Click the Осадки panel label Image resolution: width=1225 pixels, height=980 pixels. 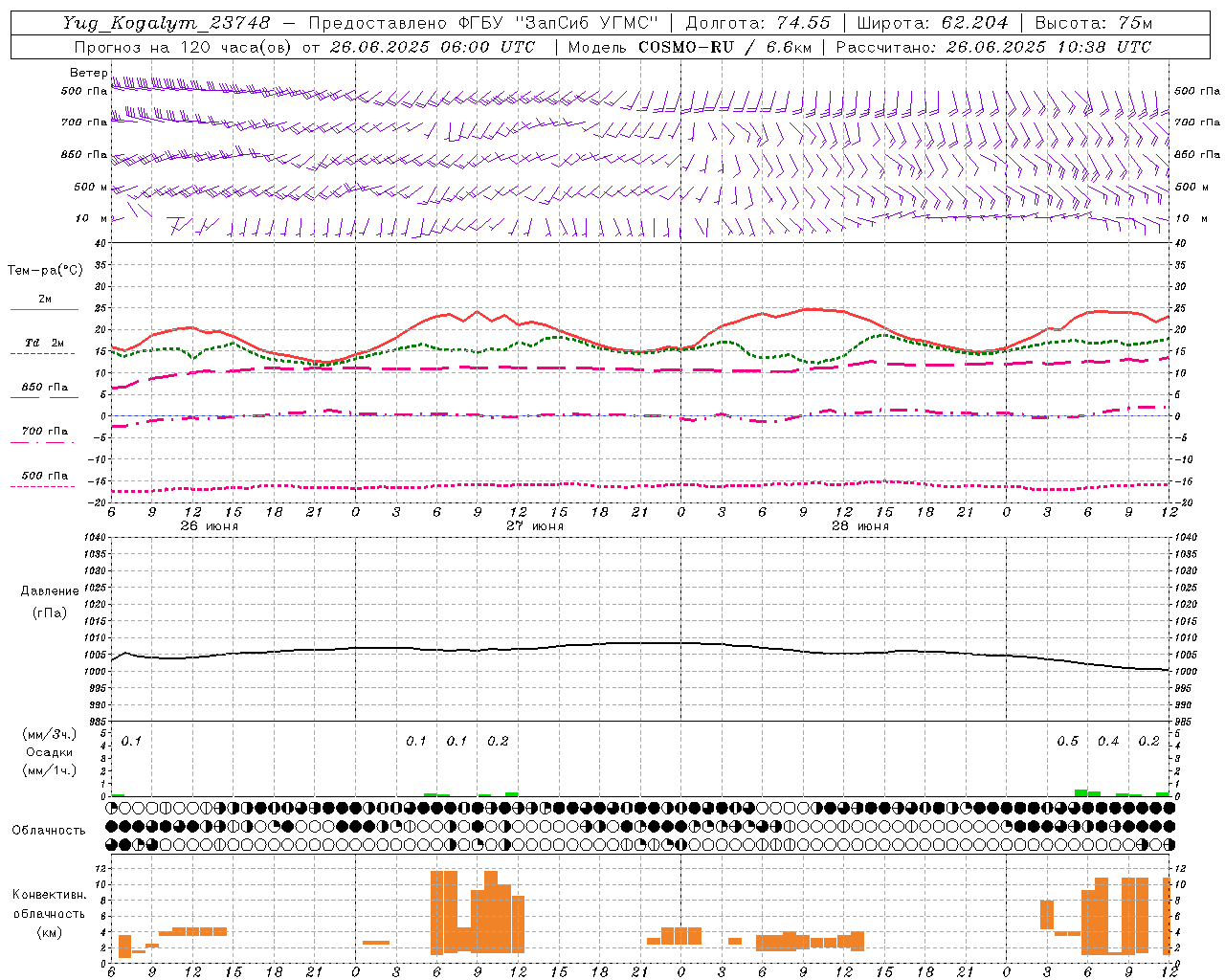50,752
